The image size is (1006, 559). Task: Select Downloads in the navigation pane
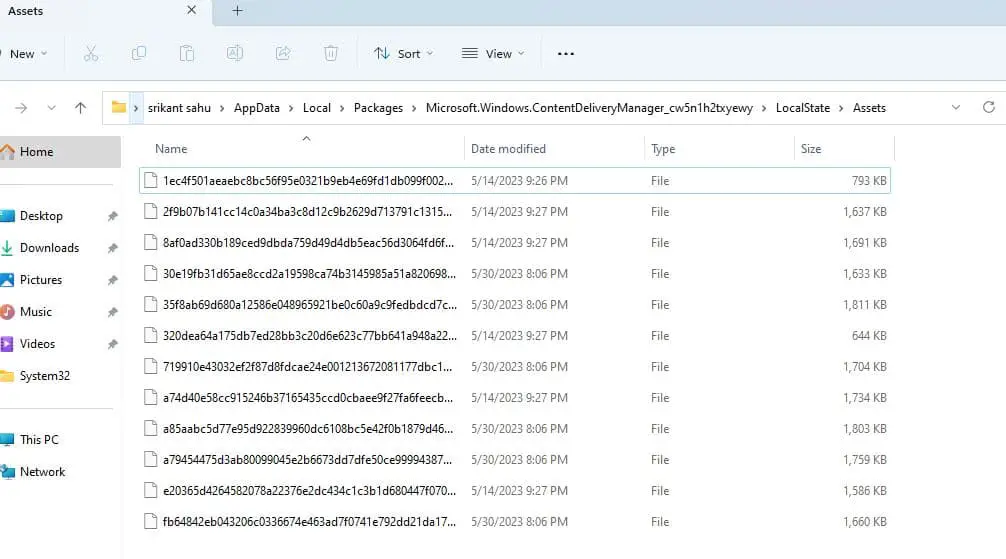[x=49, y=248]
